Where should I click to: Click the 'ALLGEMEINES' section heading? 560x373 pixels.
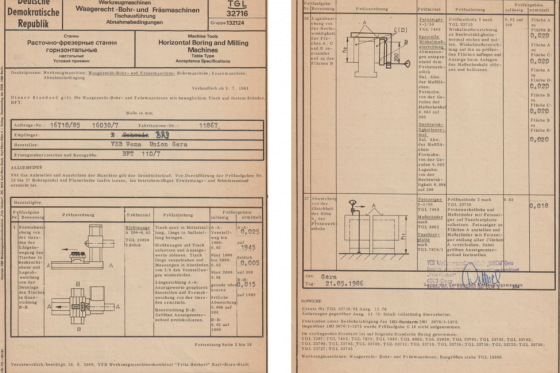(x=26, y=167)
